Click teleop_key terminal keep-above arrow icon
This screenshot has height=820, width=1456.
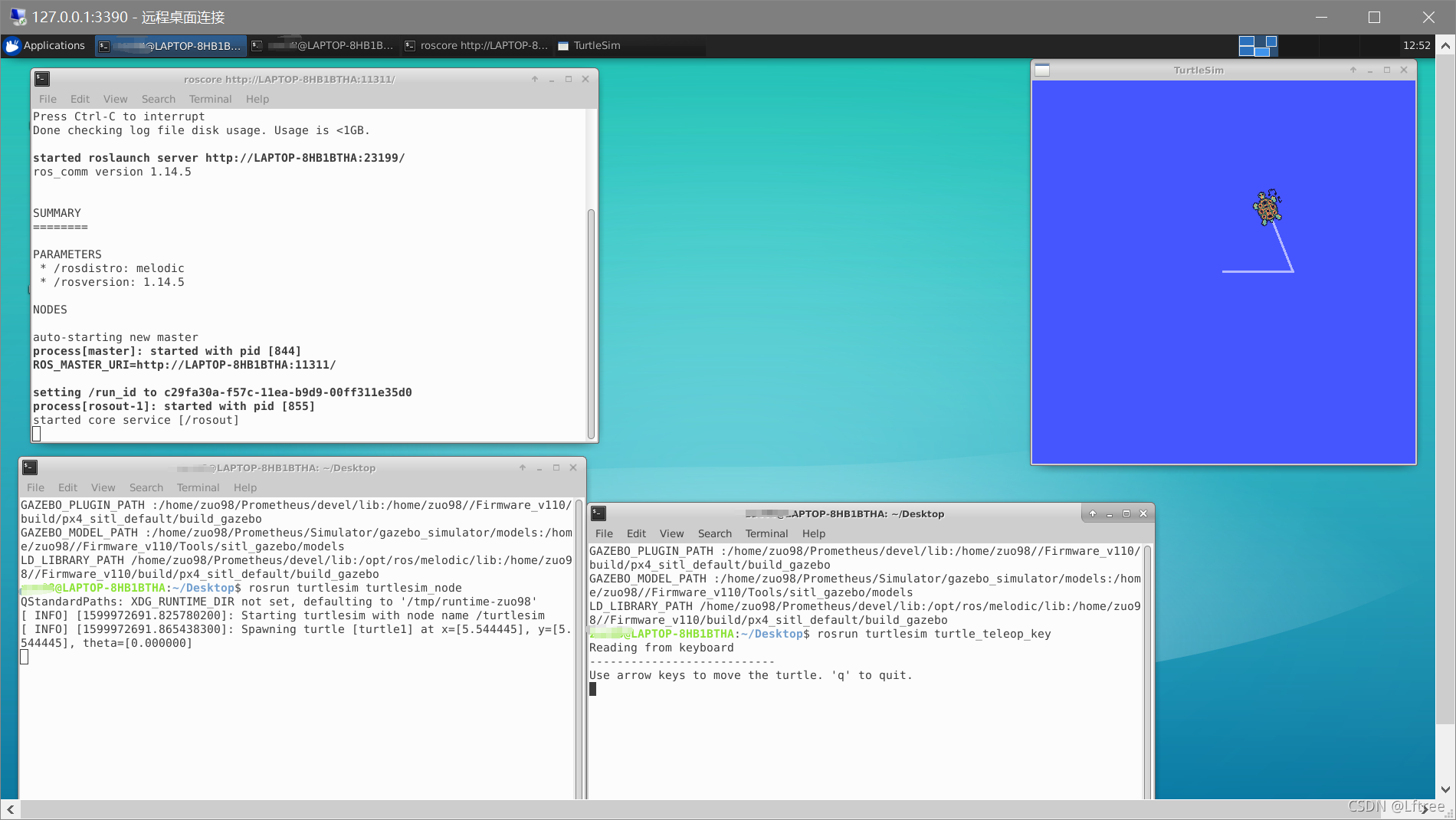(1093, 513)
